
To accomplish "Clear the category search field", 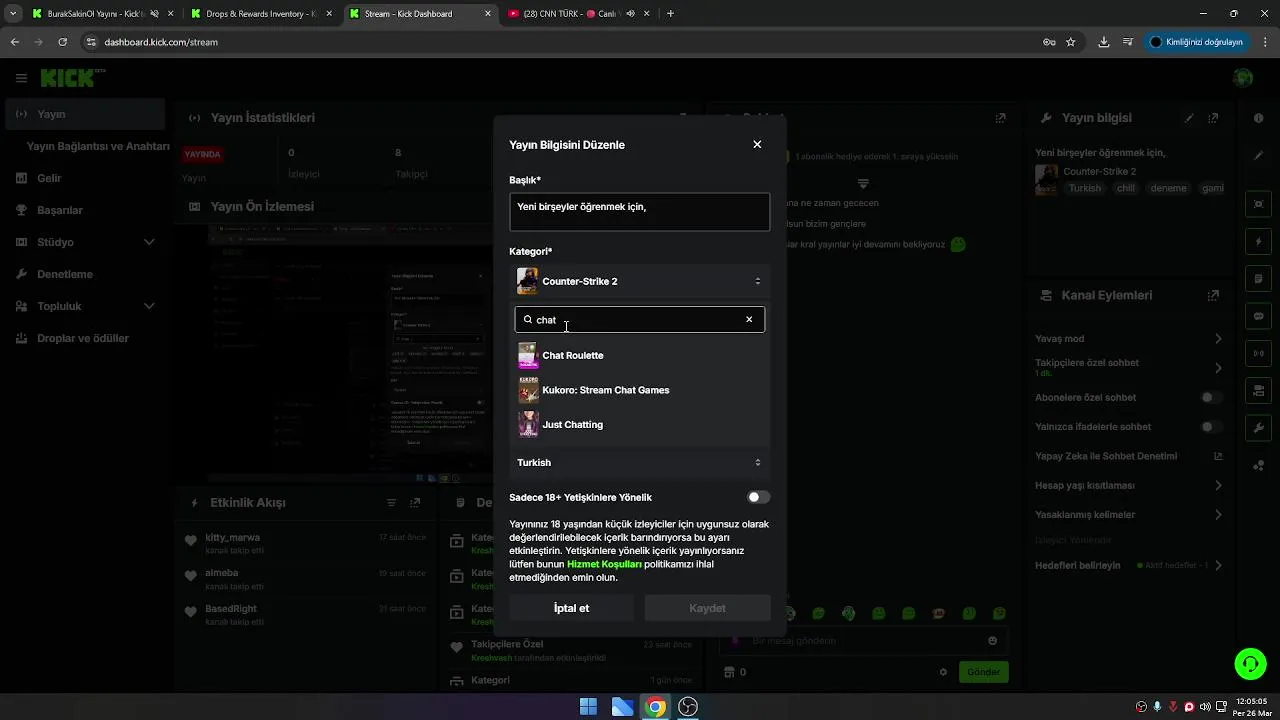I will (749, 320).
